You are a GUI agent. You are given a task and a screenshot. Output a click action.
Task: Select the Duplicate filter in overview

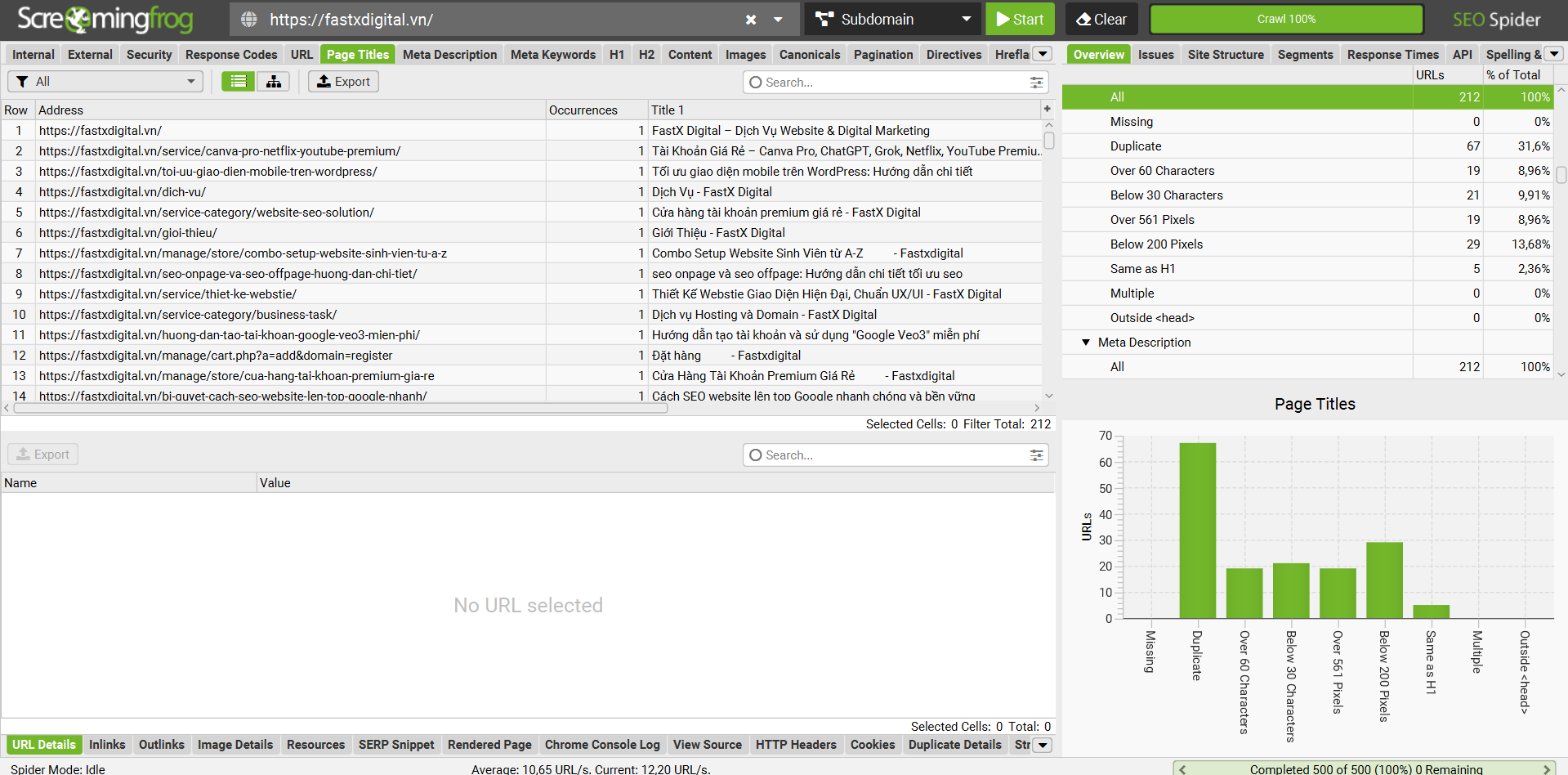[1307, 146]
